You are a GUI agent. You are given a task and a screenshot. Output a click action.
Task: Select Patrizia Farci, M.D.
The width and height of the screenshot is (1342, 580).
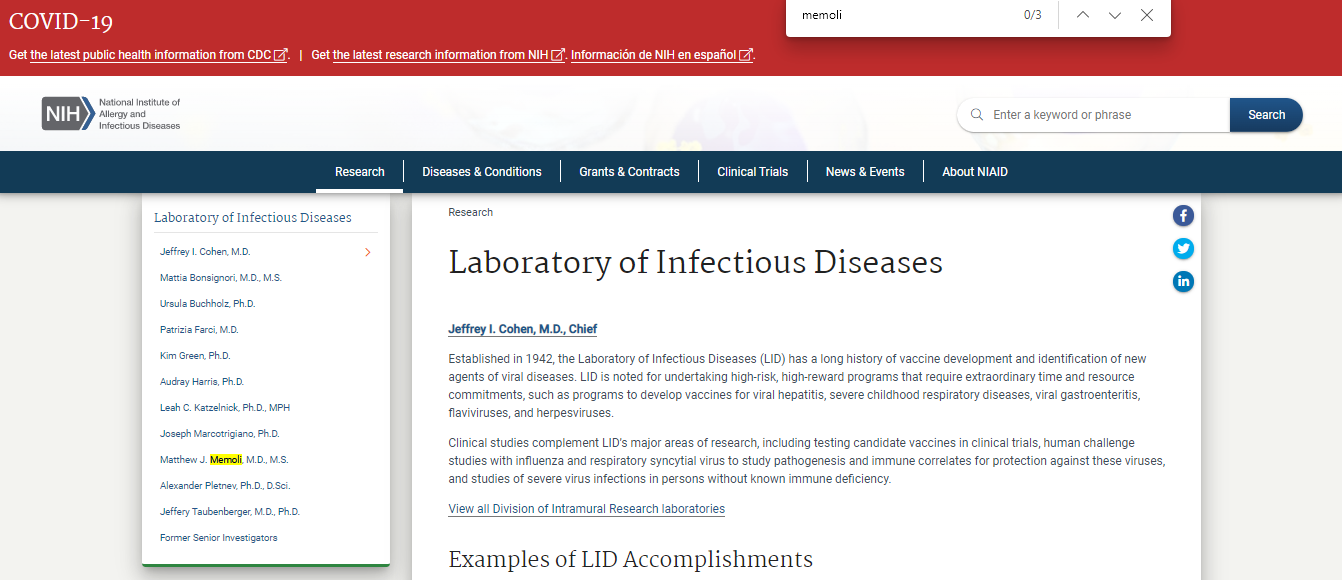[199, 330]
